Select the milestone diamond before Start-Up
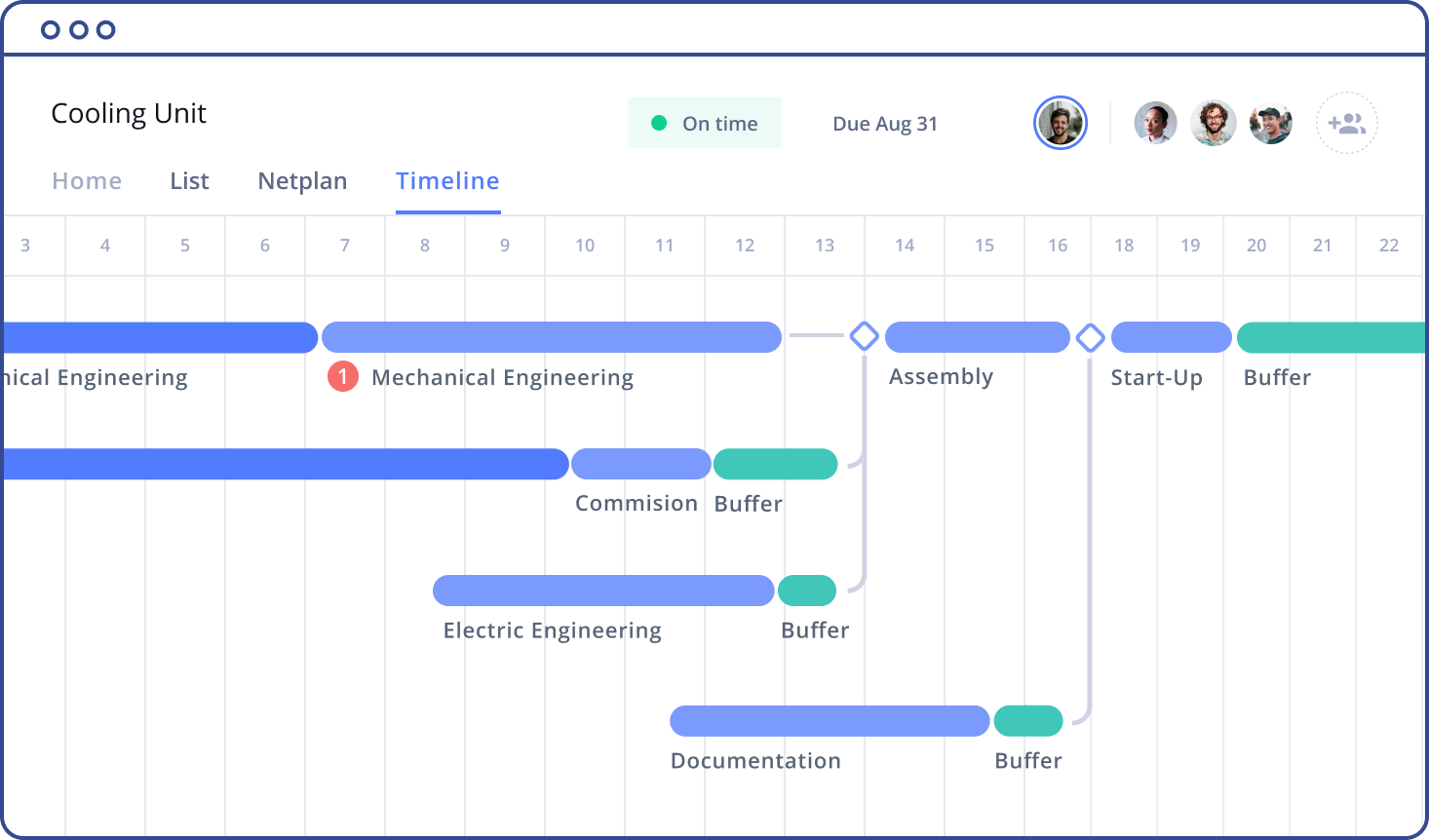This screenshot has height=840, width=1429. click(x=1090, y=337)
